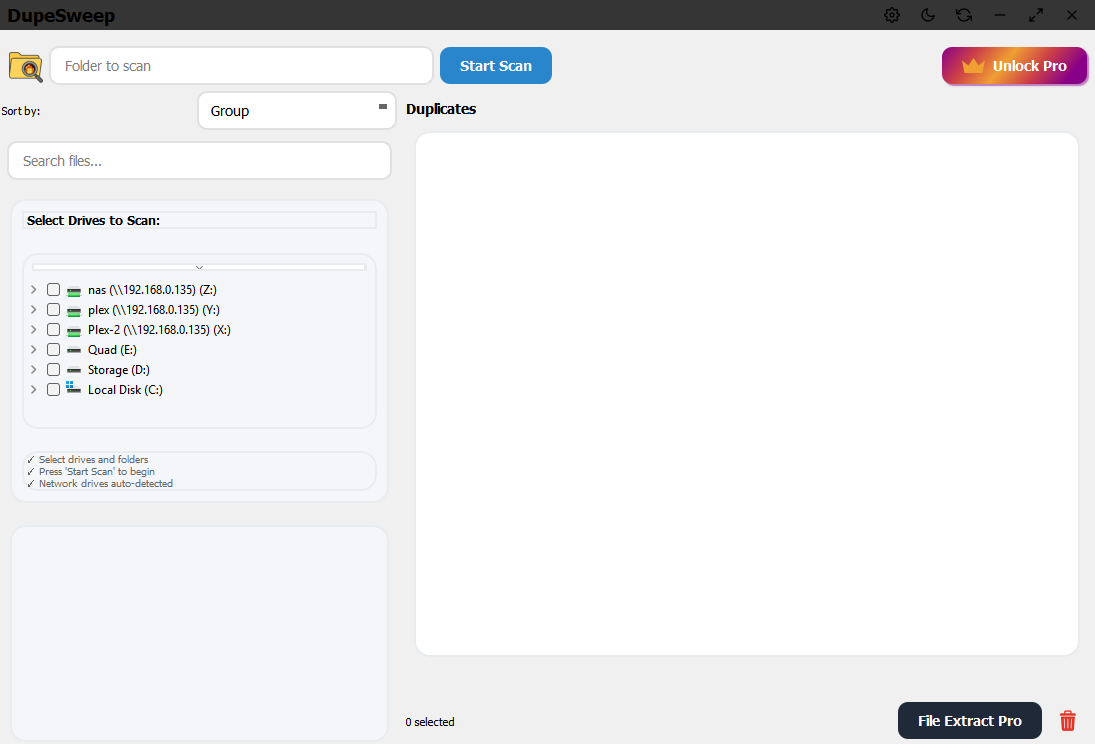1095x744 pixels.
Task: Check the plex (Y:) drive checkbox
Action: 53,309
